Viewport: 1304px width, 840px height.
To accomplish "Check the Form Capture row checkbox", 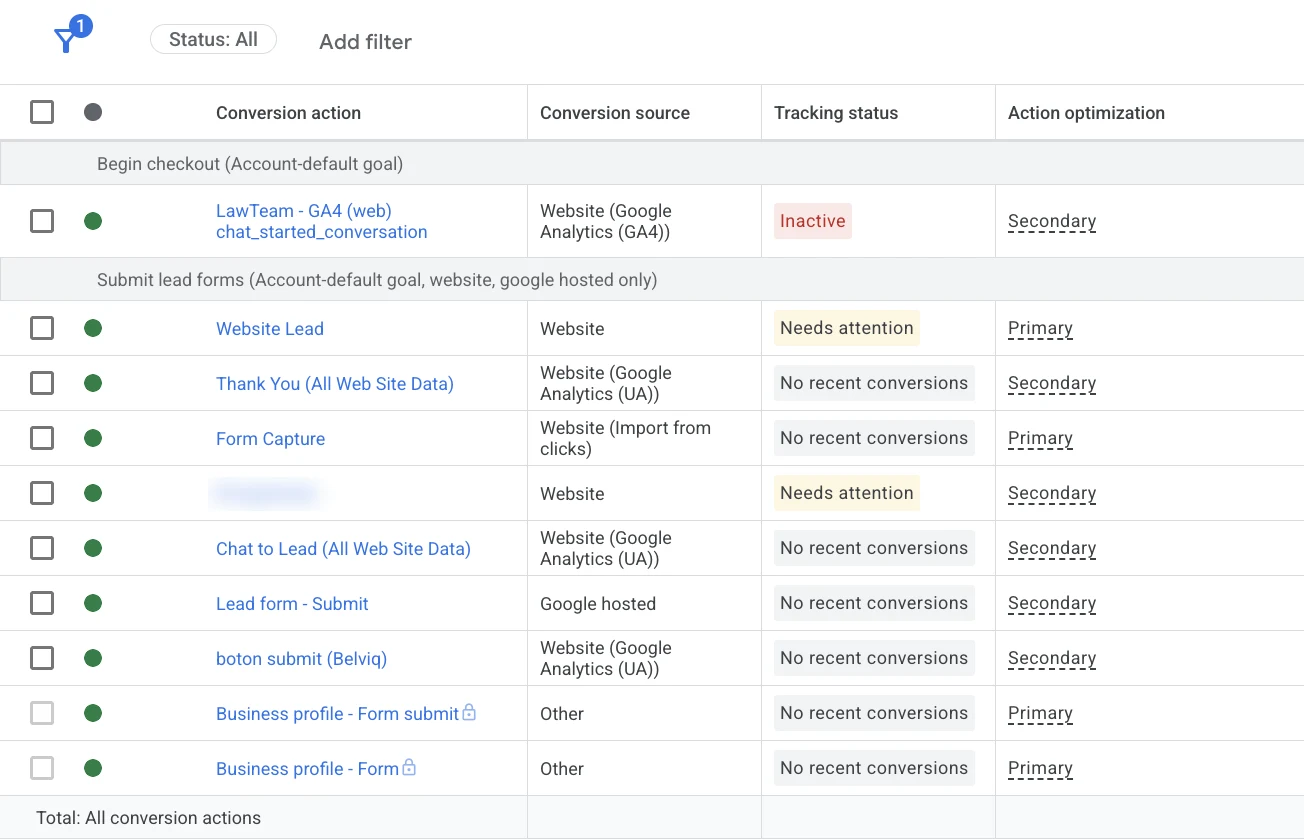I will pyautogui.click(x=42, y=438).
